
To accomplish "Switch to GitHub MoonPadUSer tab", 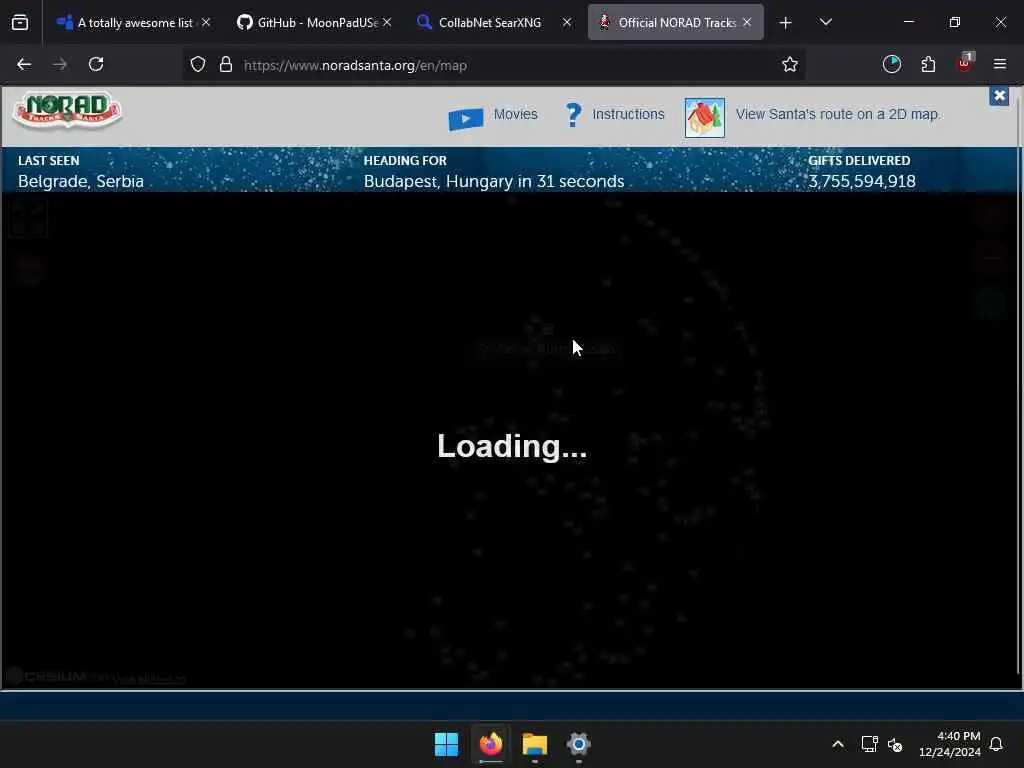I will (315, 22).
